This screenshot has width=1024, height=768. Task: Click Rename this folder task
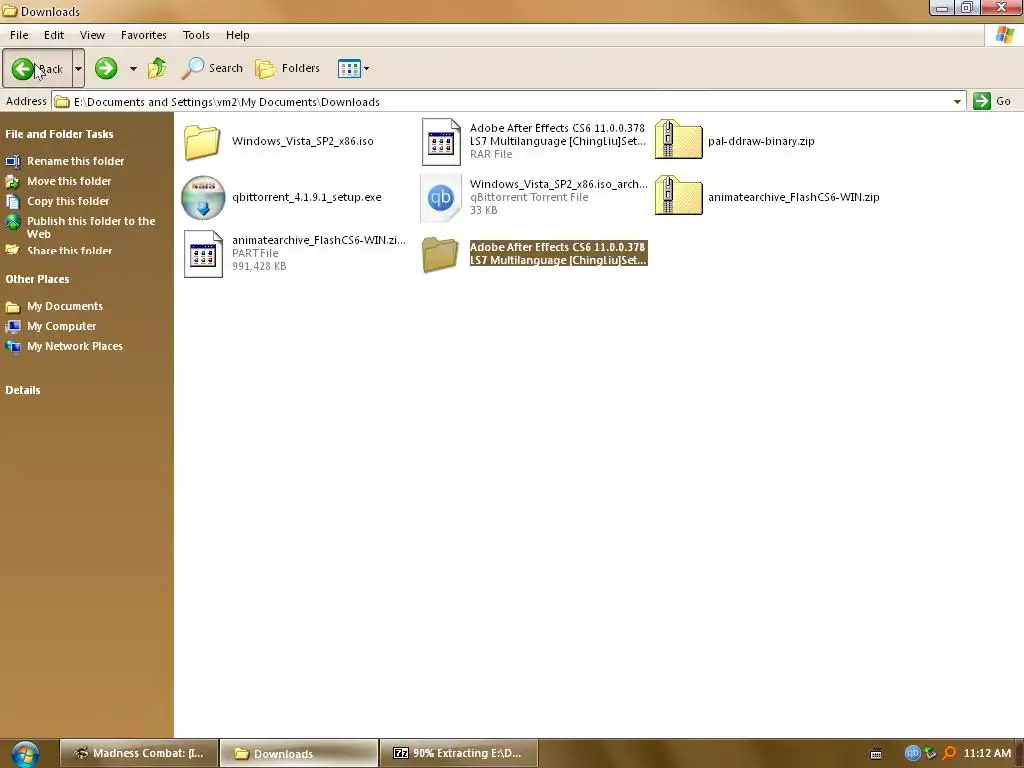[x=75, y=161]
